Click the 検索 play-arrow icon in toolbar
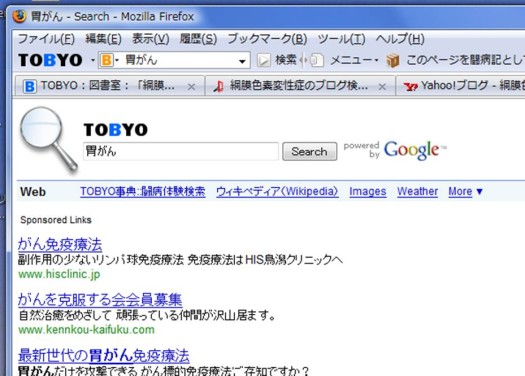The width and height of the screenshot is (525, 376). click(x=264, y=60)
